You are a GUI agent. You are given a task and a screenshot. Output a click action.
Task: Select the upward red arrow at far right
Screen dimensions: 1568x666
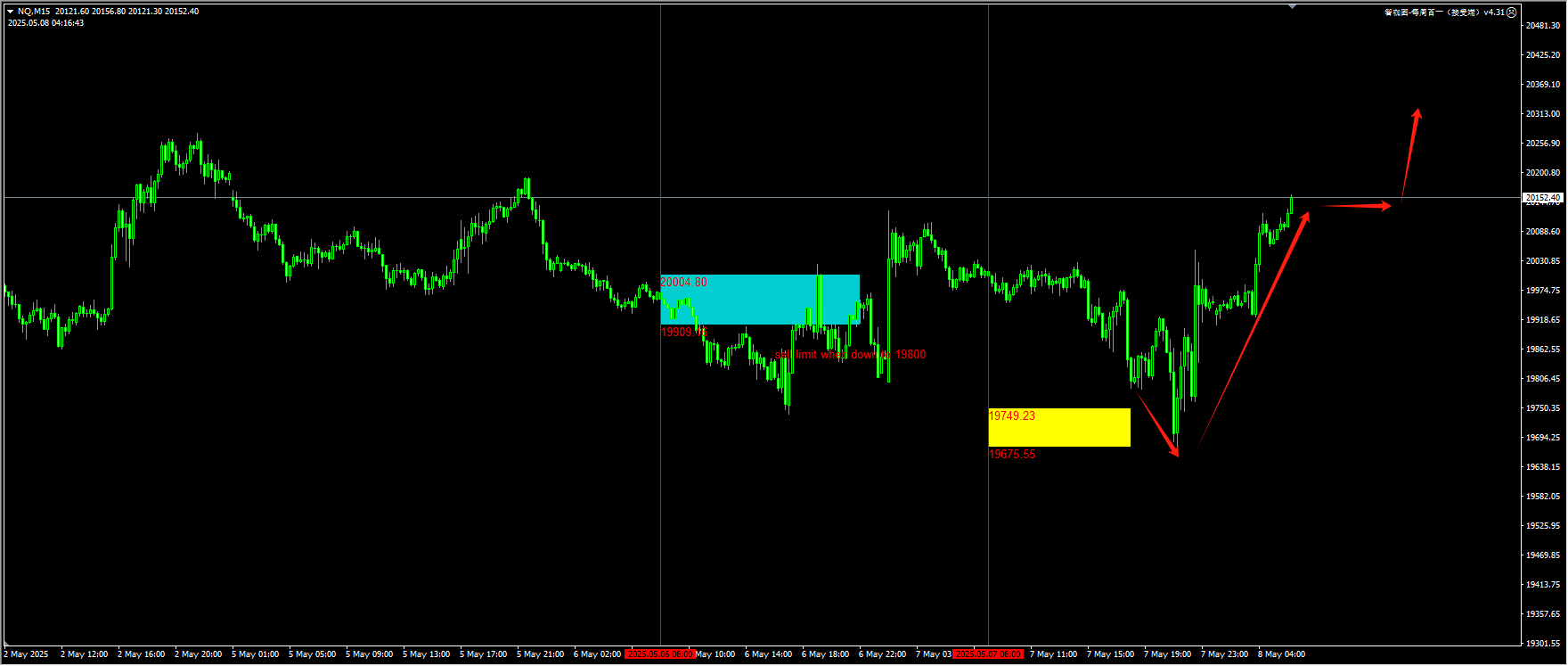[x=1410, y=156]
